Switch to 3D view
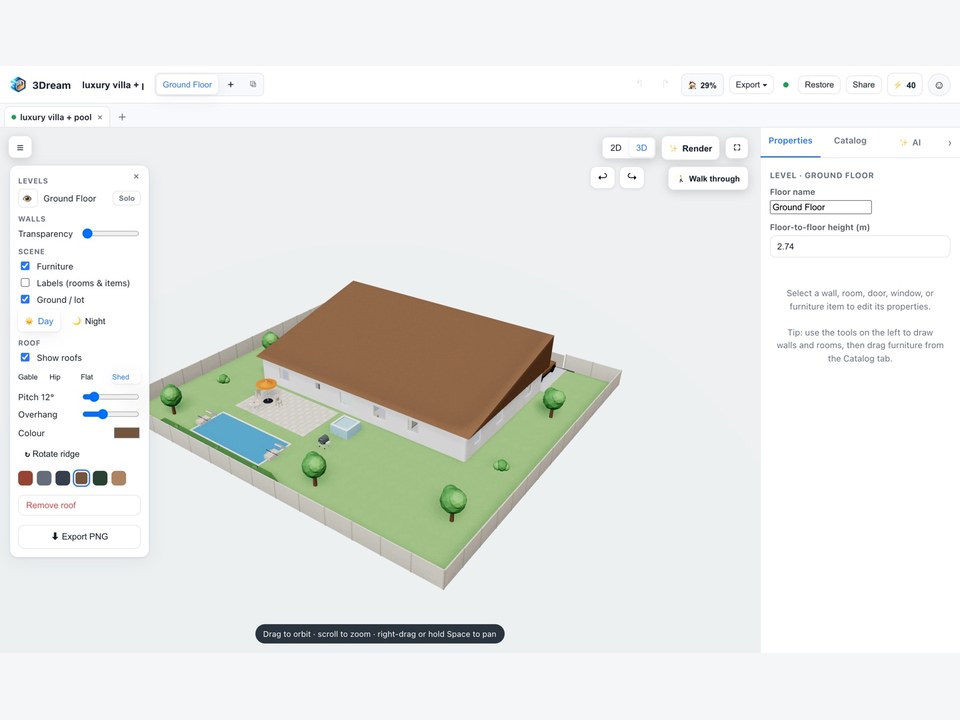Viewport: 960px width, 720px height. (642, 148)
